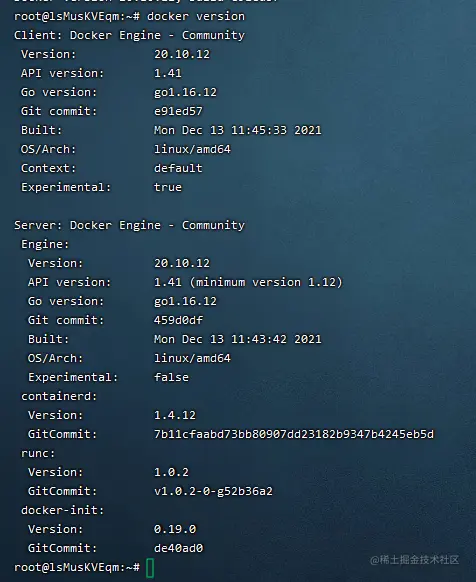
Task: Click the 'Version:' label under runc
Action: click(56, 472)
